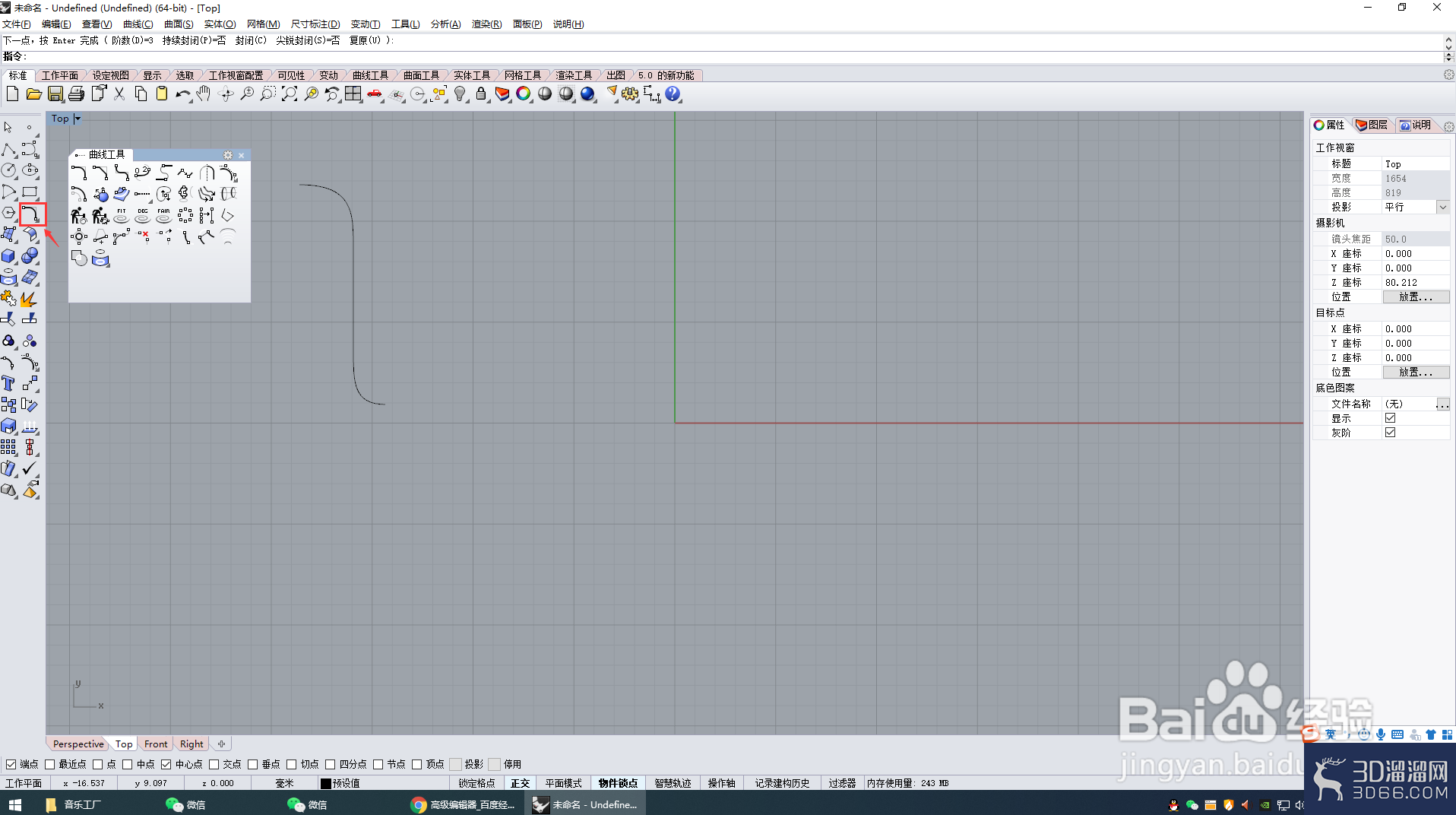
Task: Open file with the folder icon
Action: (x=33, y=94)
